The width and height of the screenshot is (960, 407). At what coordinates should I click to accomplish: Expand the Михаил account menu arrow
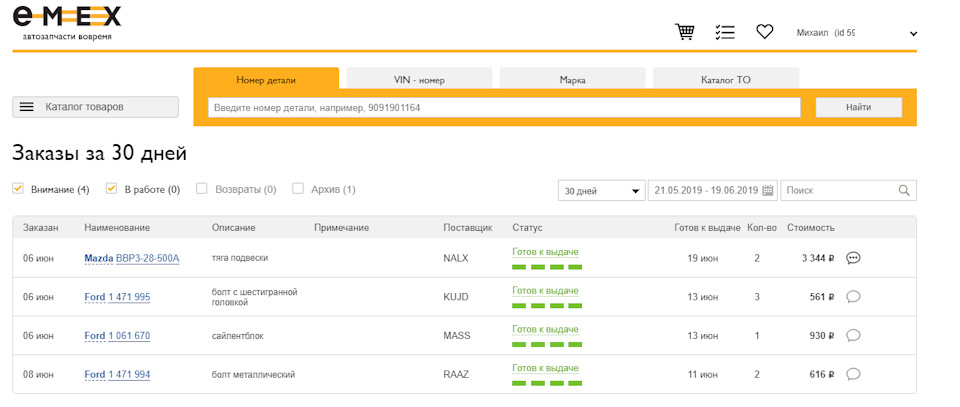click(x=913, y=34)
